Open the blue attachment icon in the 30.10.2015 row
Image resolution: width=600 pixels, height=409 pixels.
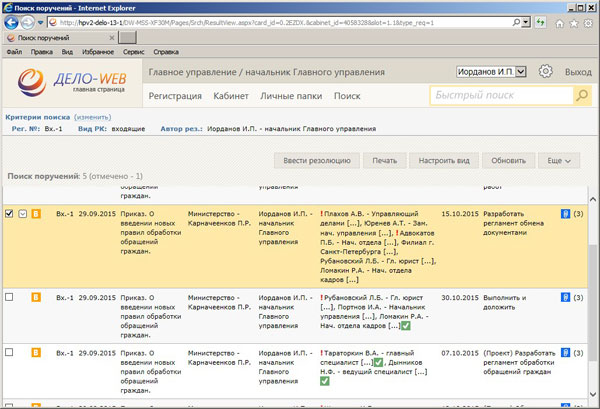pos(564,297)
